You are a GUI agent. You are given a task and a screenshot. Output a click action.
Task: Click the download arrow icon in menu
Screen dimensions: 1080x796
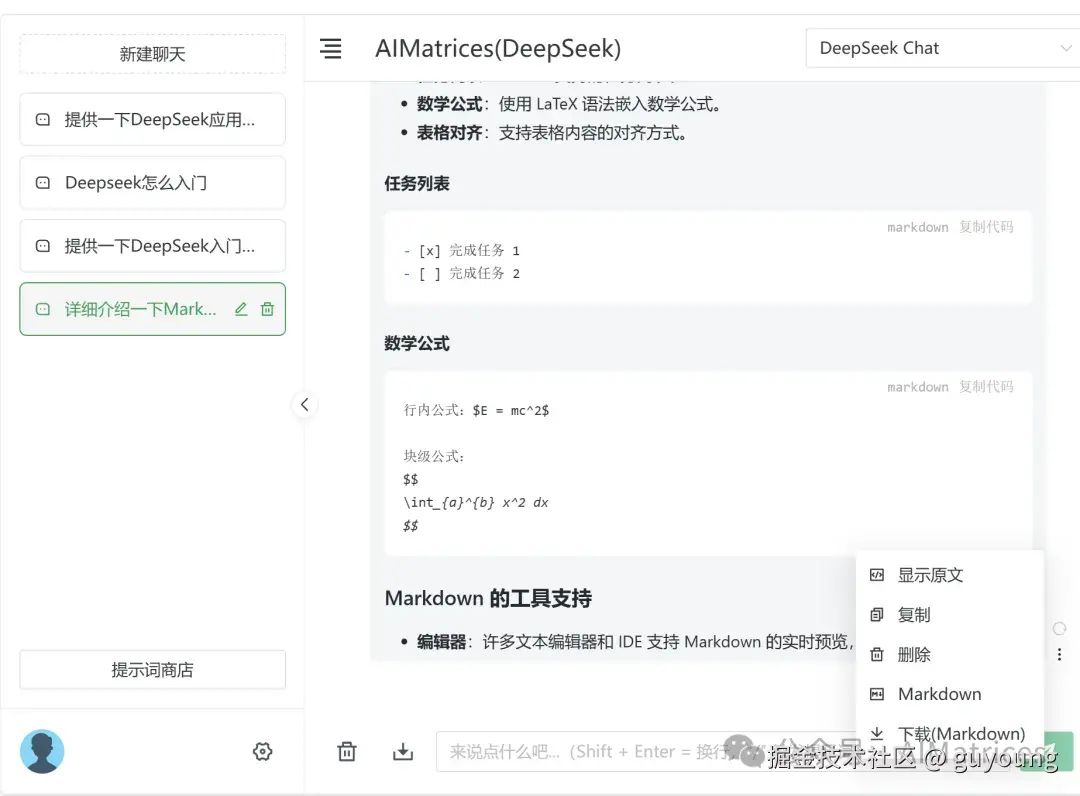877,734
